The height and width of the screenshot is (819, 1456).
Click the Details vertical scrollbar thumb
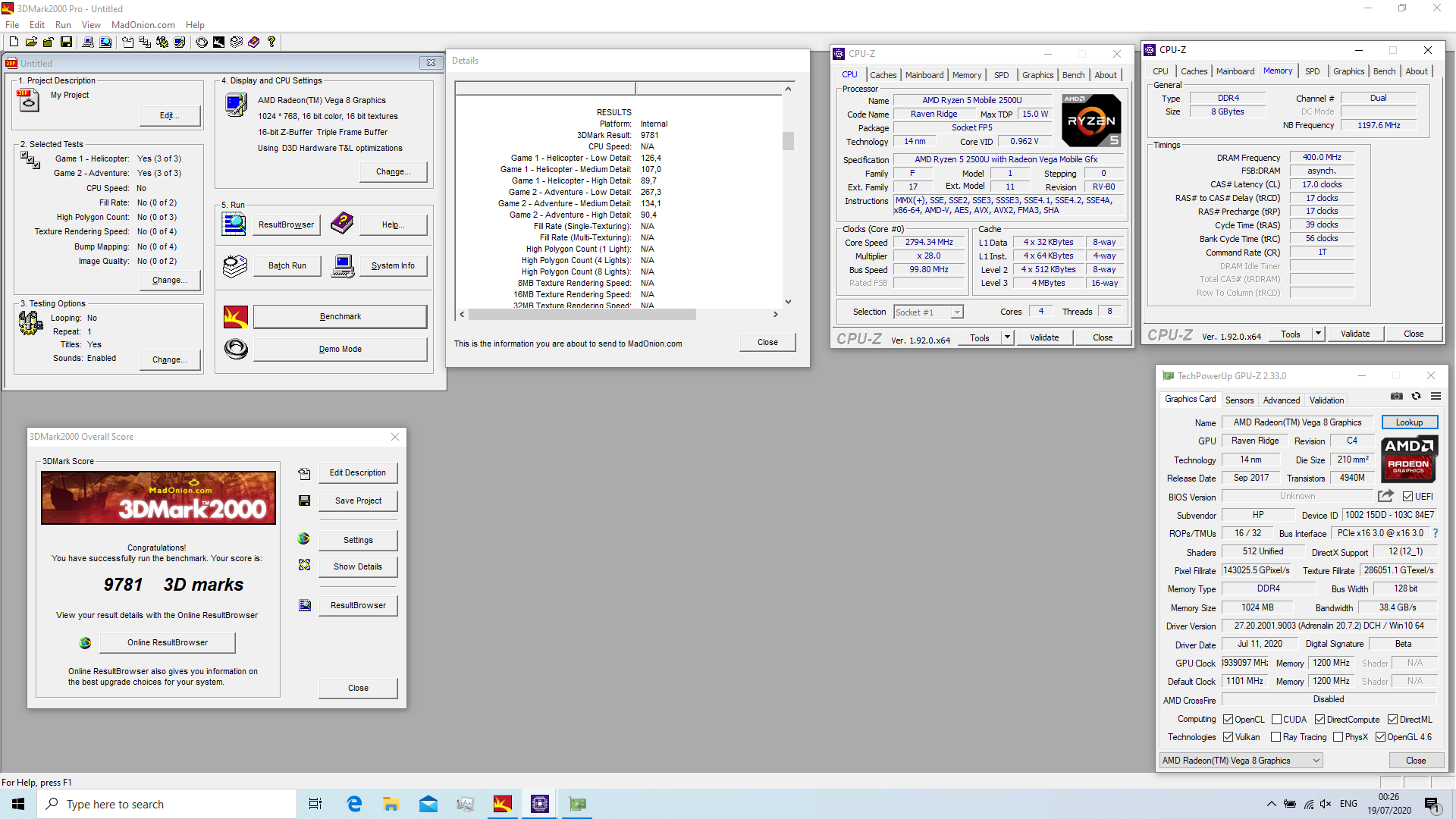[788, 141]
